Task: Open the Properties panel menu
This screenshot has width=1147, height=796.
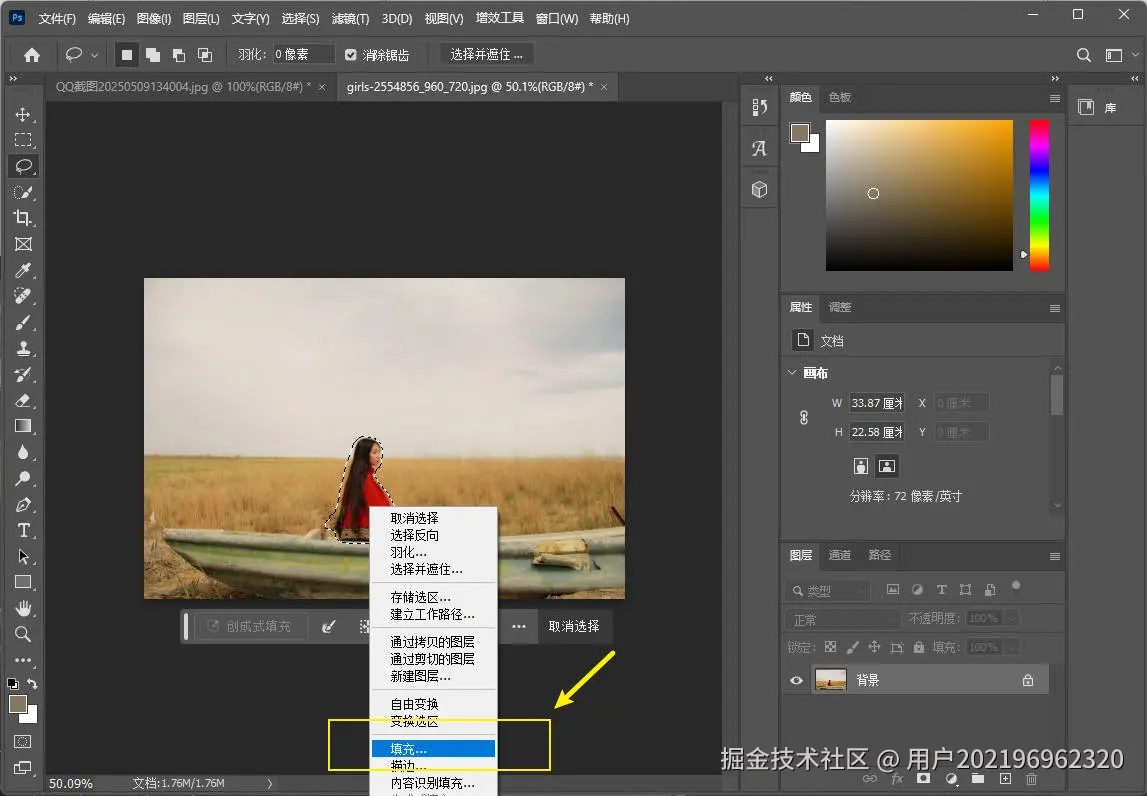Action: point(1055,308)
